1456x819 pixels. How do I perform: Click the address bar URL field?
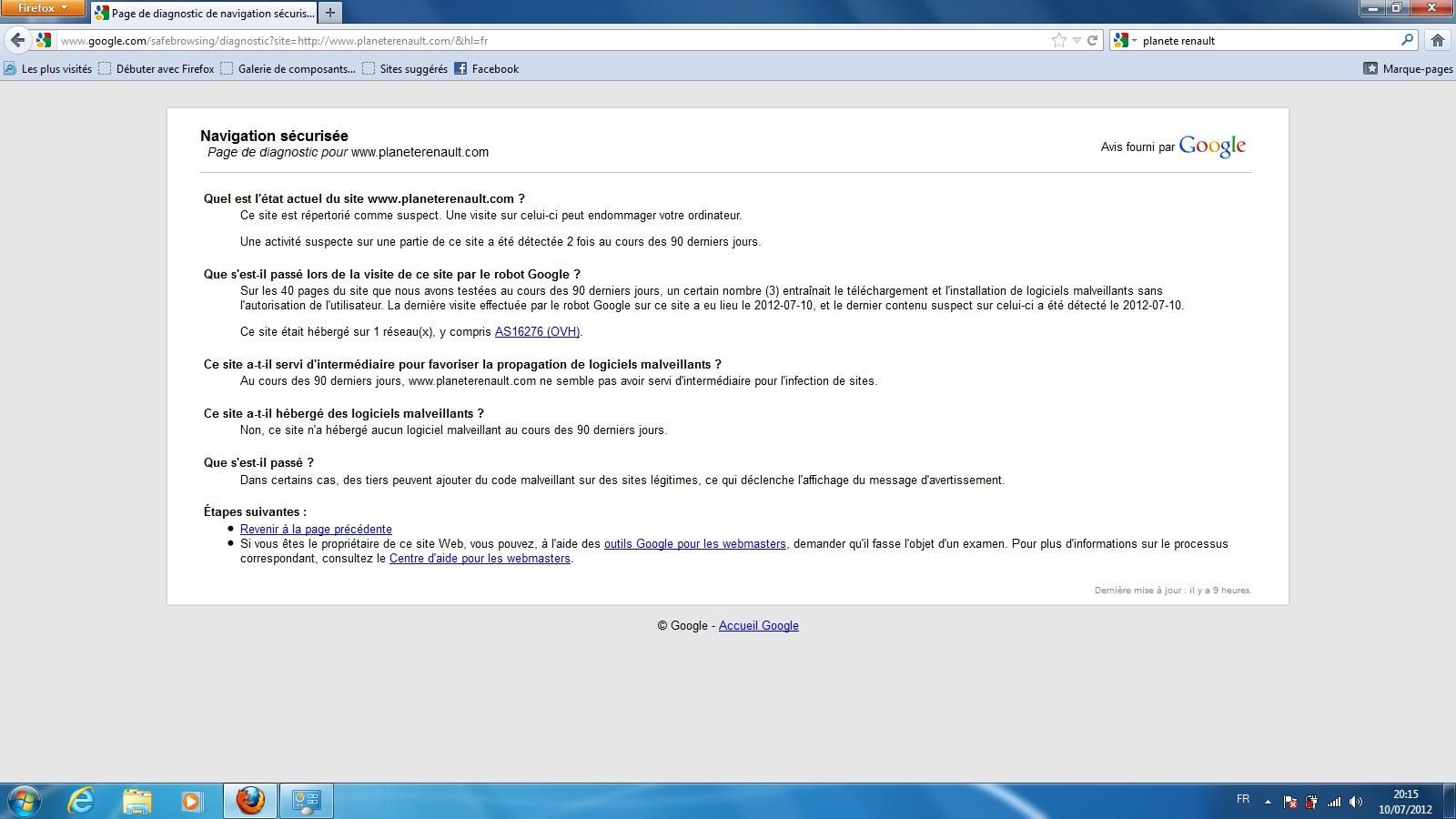(x=551, y=40)
